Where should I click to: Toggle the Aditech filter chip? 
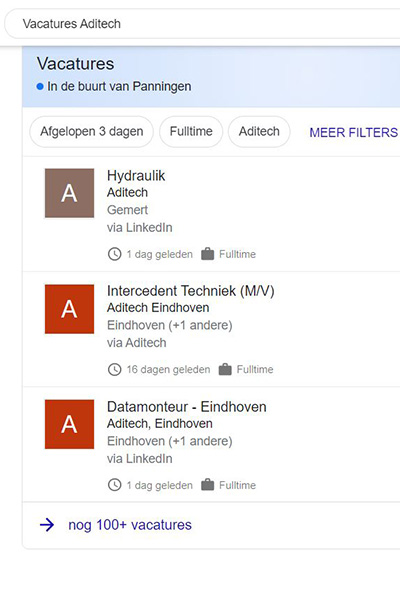(x=259, y=132)
